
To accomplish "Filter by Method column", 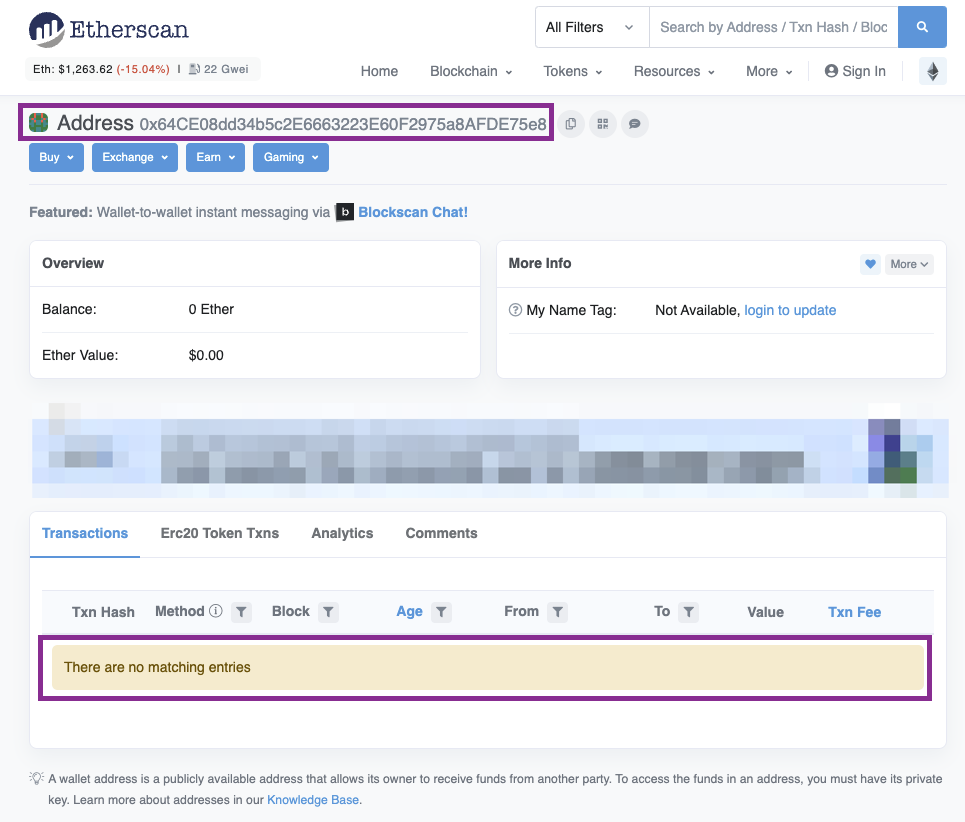I will [241, 612].
